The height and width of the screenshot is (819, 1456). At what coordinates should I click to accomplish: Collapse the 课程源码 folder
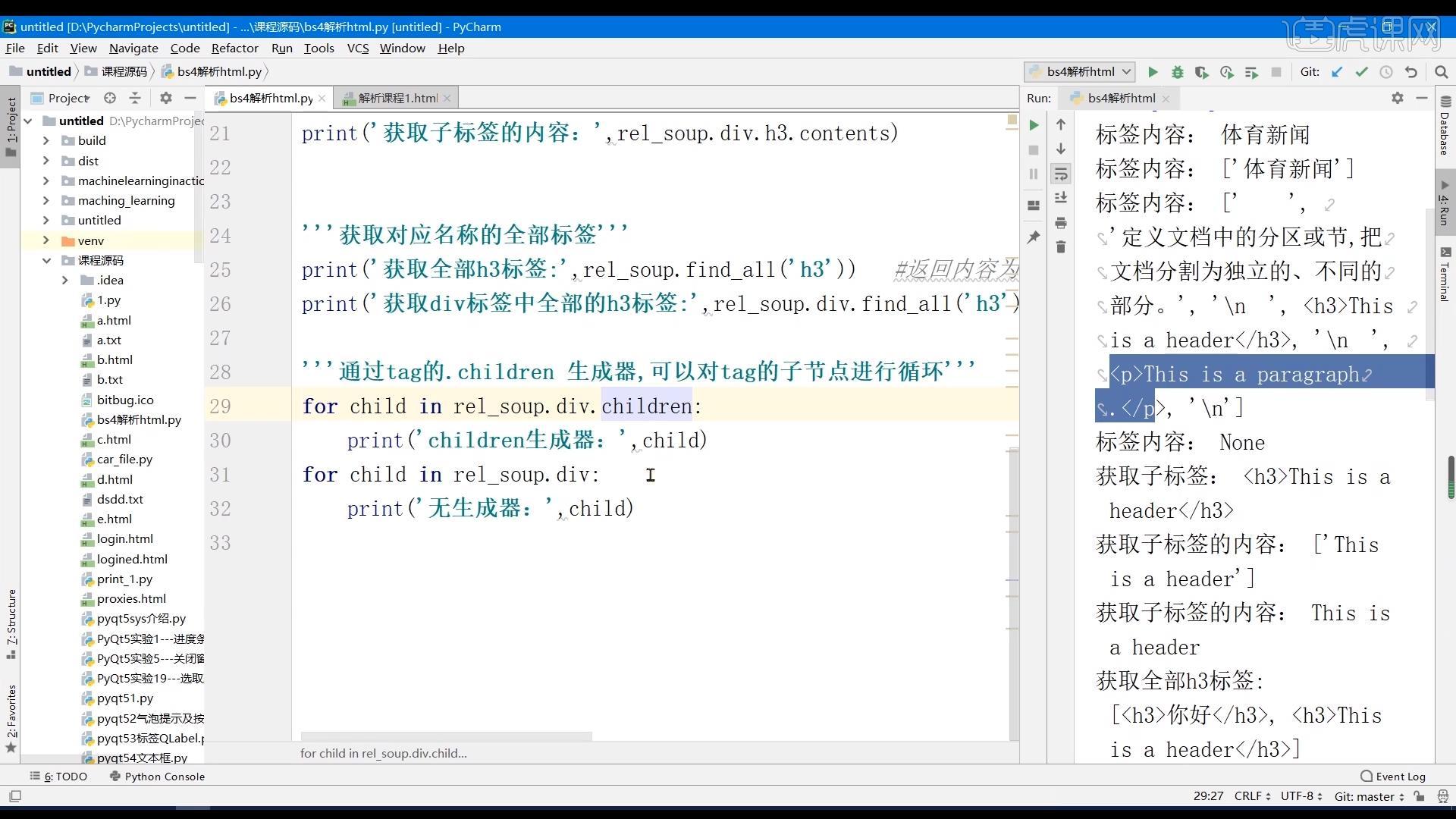tap(46, 260)
